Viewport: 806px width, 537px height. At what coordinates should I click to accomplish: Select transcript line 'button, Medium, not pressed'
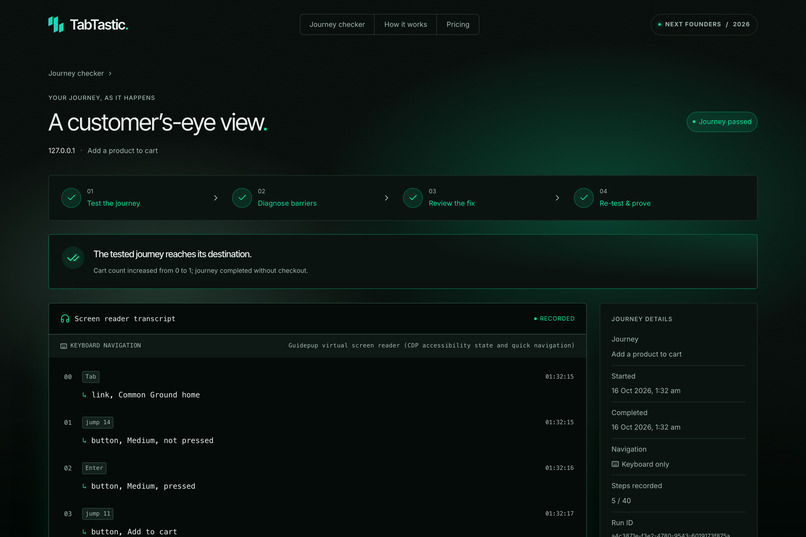pyautogui.click(x=152, y=440)
